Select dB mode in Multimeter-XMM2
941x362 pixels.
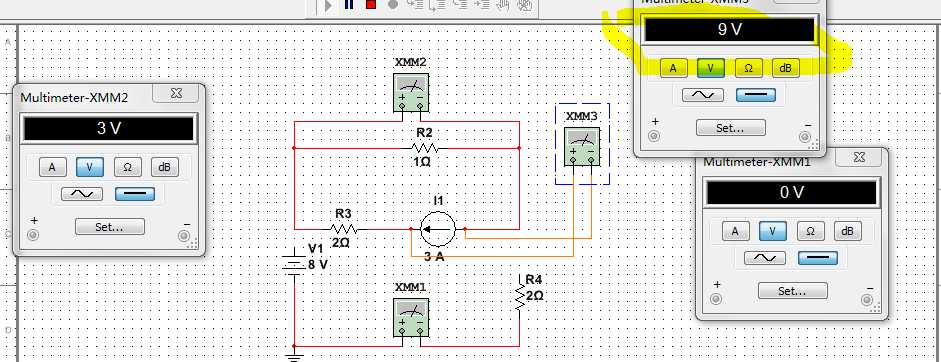point(164,167)
